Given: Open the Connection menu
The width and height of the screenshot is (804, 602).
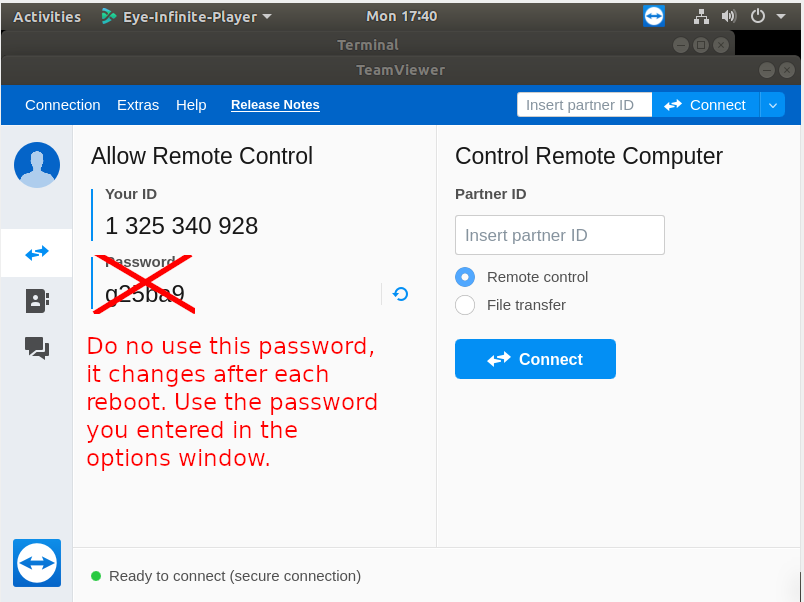Looking at the screenshot, I should click(63, 105).
